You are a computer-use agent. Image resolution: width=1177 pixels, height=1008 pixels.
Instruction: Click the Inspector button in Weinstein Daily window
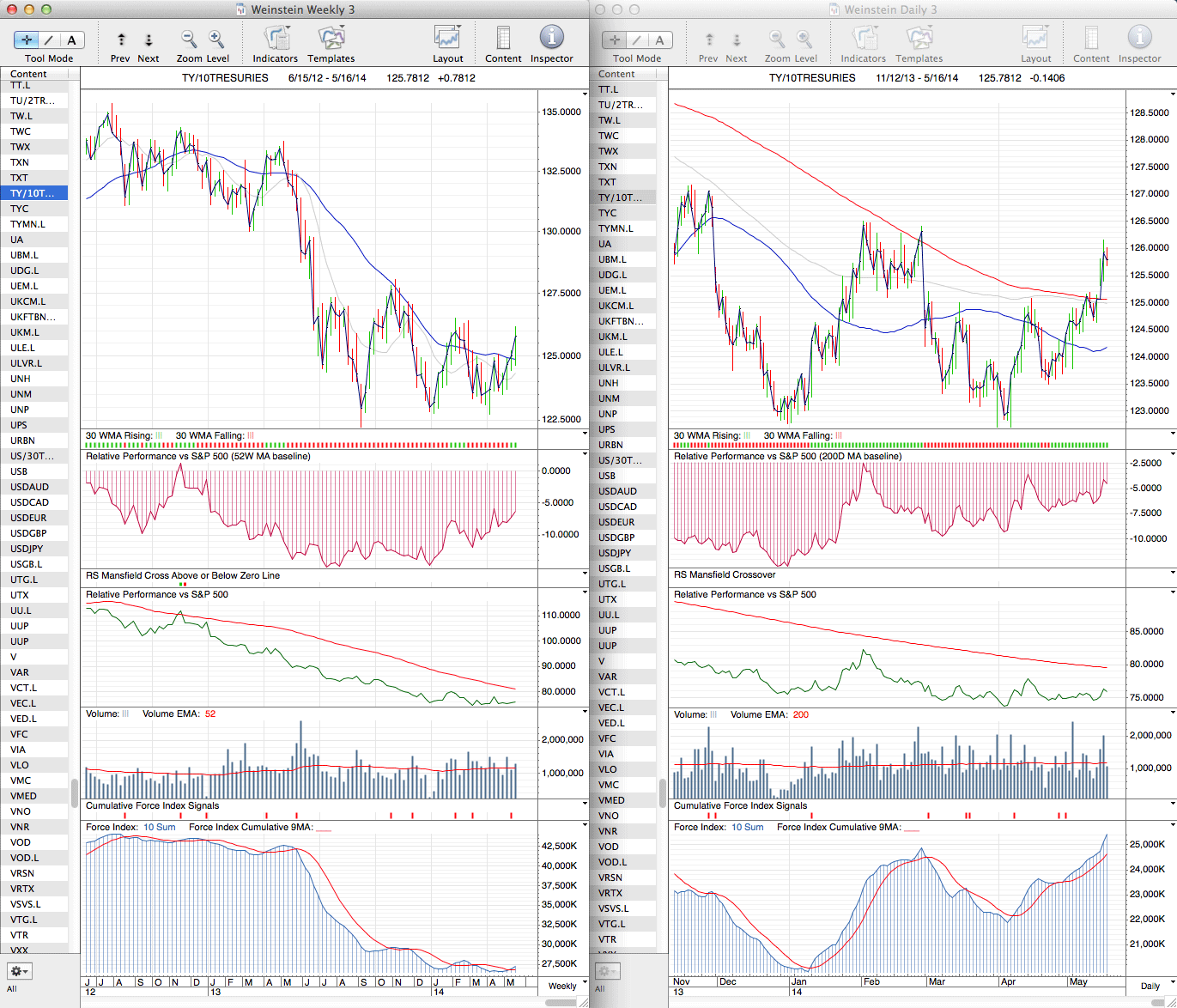click(x=1139, y=38)
